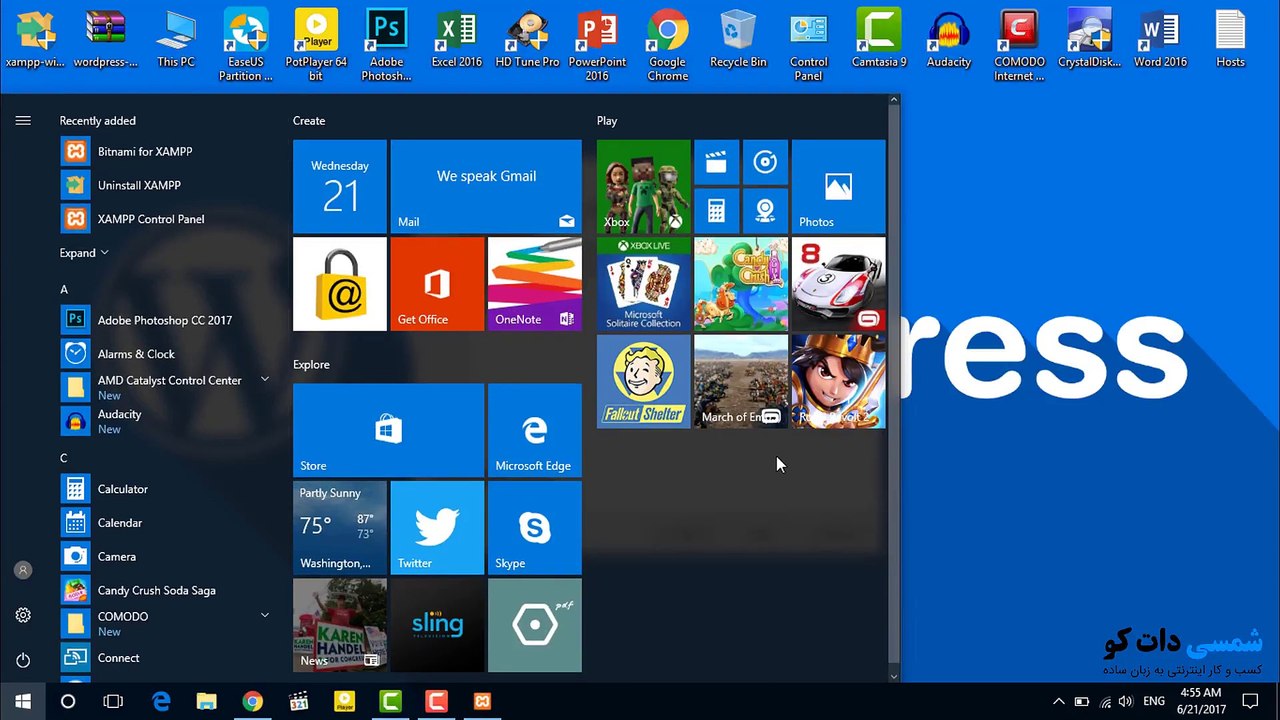Switch the ENG input language indicator
The width and height of the screenshot is (1280, 720).
tap(1154, 702)
